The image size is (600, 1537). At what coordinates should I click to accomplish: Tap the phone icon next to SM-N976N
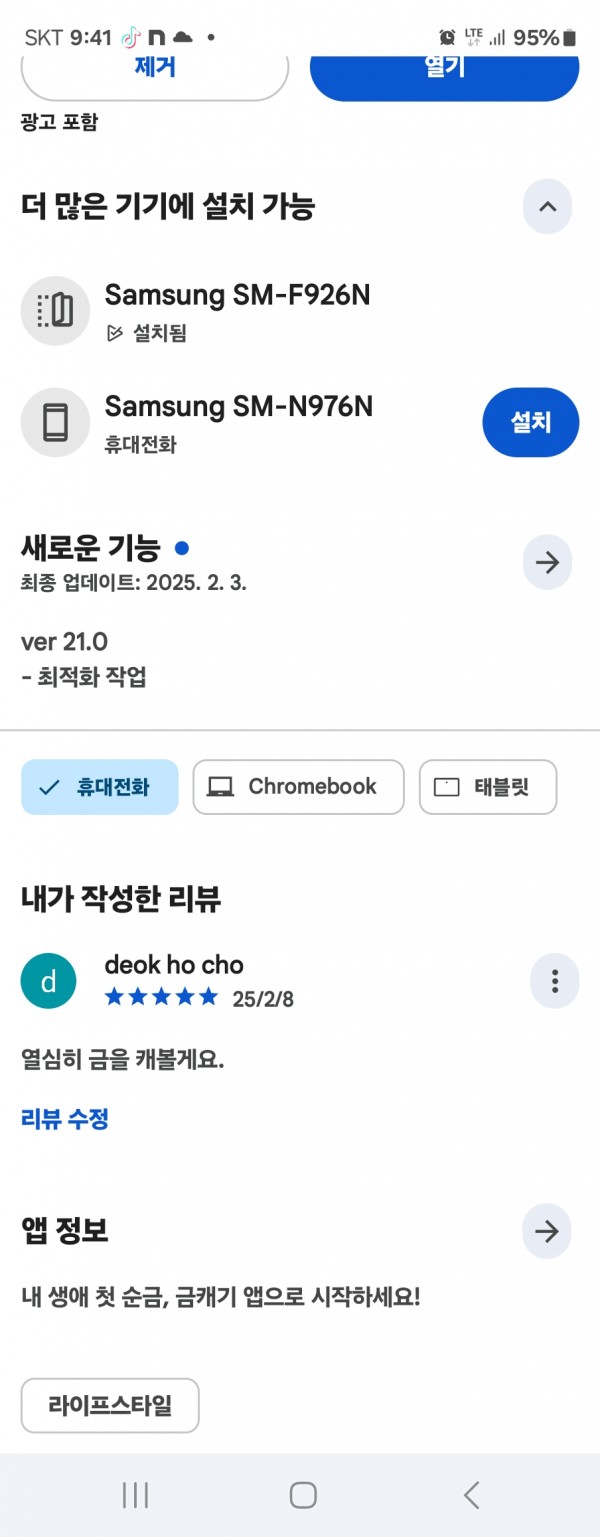[56, 423]
